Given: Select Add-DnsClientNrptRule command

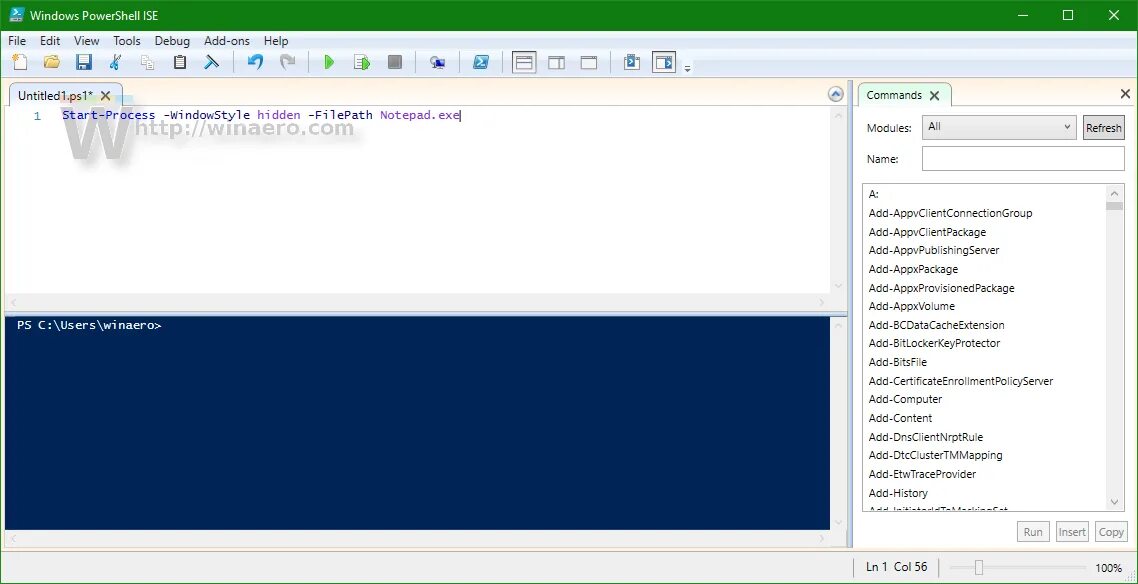Looking at the screenshot, I should click(925, 437).
